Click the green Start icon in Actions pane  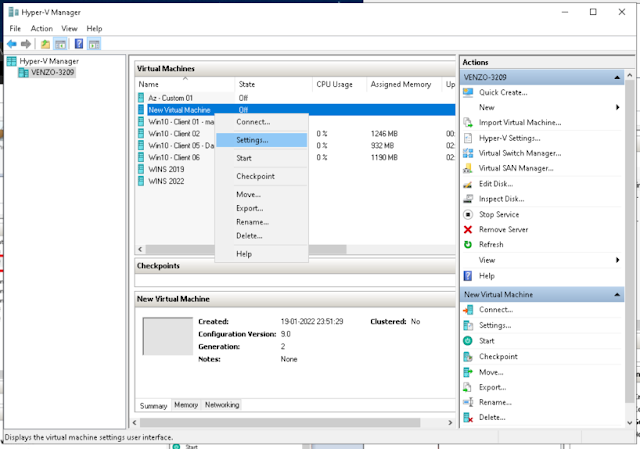(468, 341)
